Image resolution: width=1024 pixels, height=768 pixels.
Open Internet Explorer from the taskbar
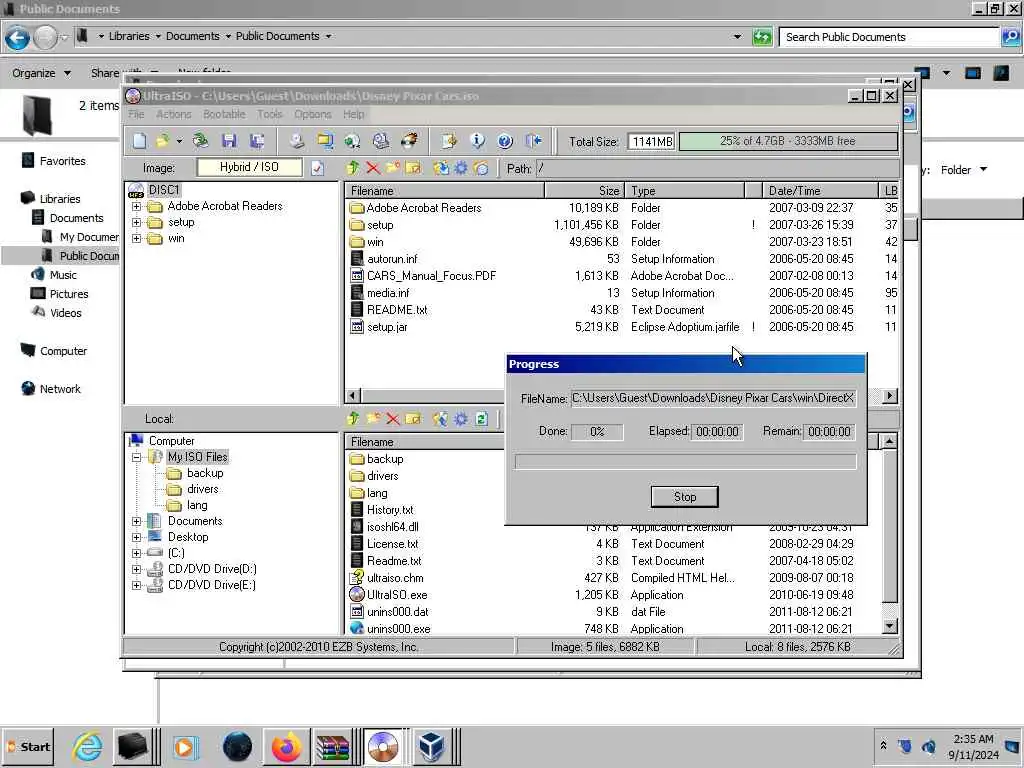(87, 746)
